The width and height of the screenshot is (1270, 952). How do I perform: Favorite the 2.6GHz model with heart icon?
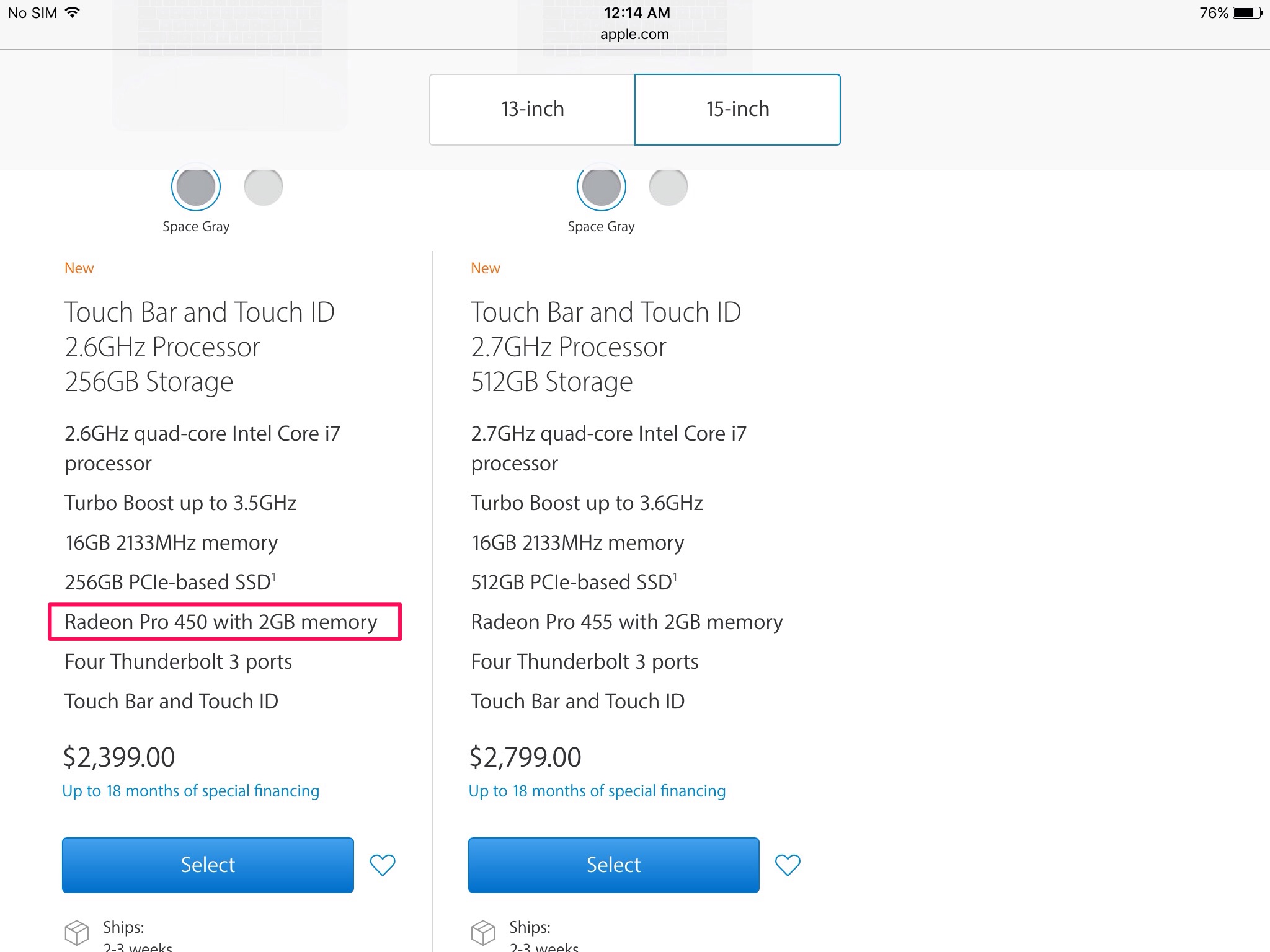pyautogui.click(x=383, y=865)
